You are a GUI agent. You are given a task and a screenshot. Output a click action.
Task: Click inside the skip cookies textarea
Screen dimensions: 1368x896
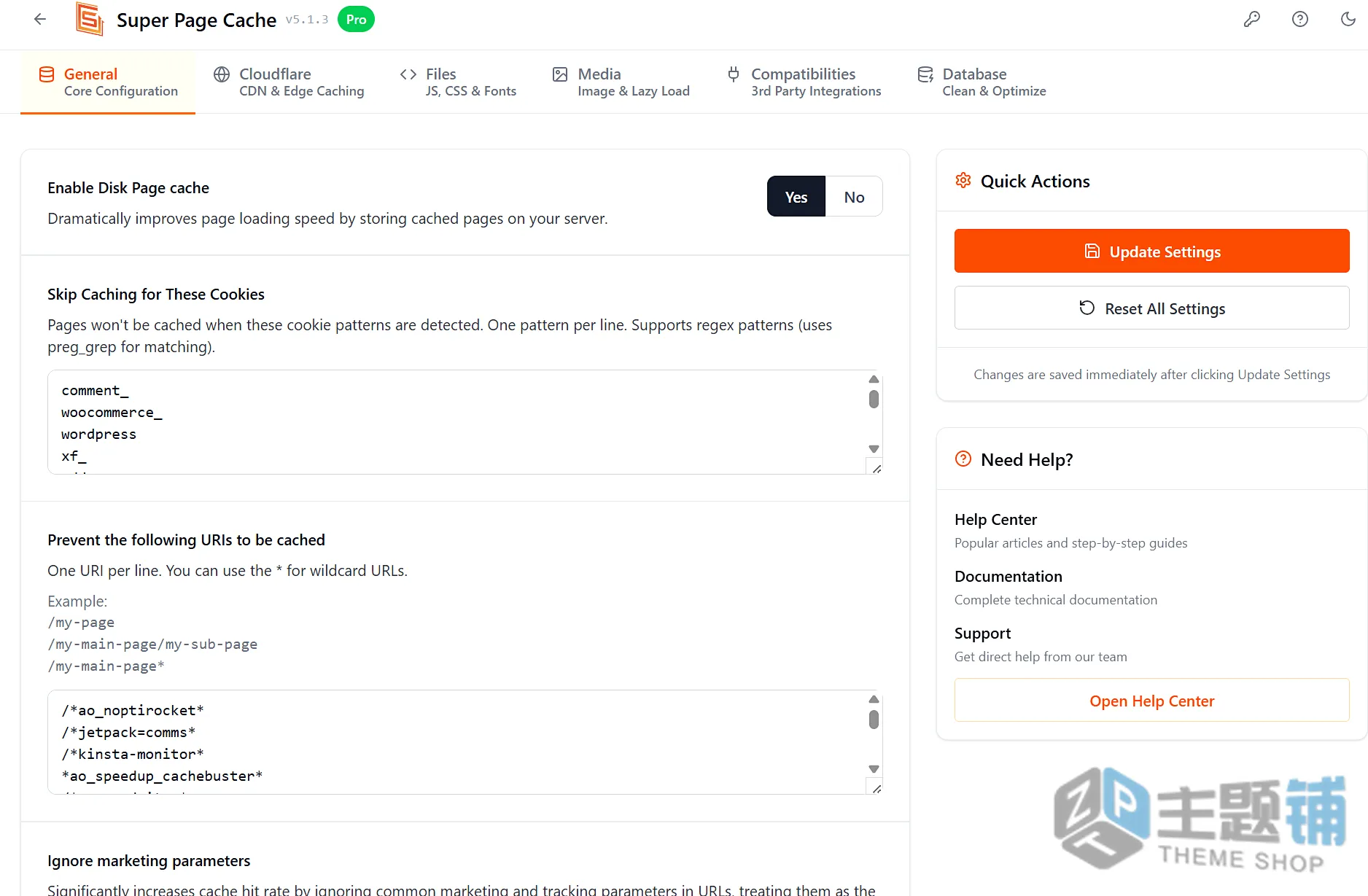(465, 422)
